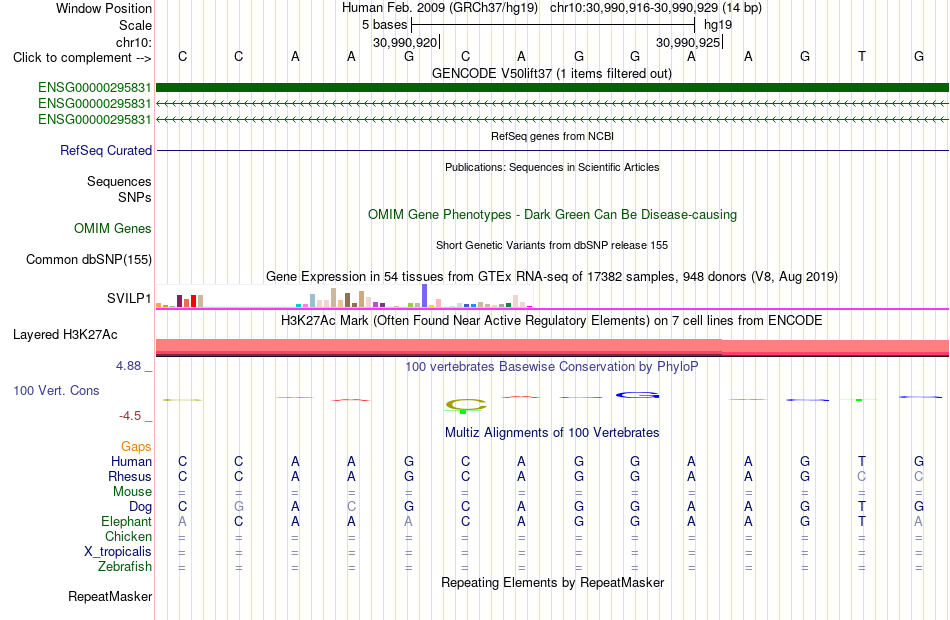
Task: Click the Common dbSNP(155) label
Action: (x=88, y=259)
